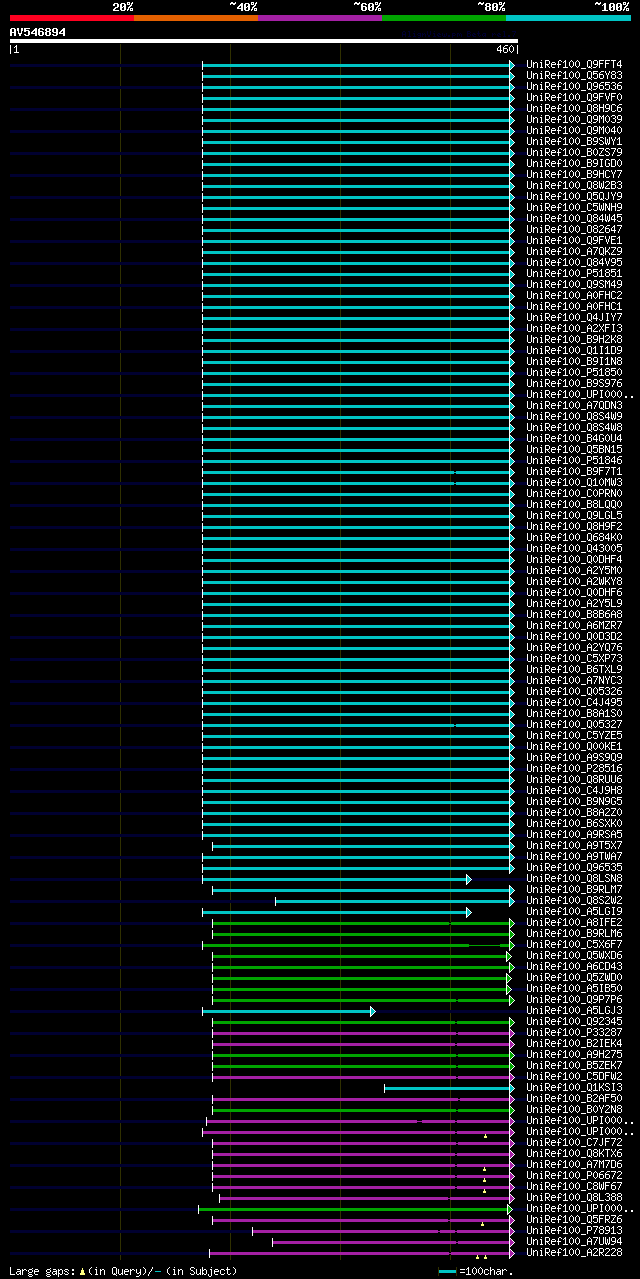This screenshot has height=1279, width=640.
Task: Select hit UniRef100_B9F7T1
Action: pos(574,471)
